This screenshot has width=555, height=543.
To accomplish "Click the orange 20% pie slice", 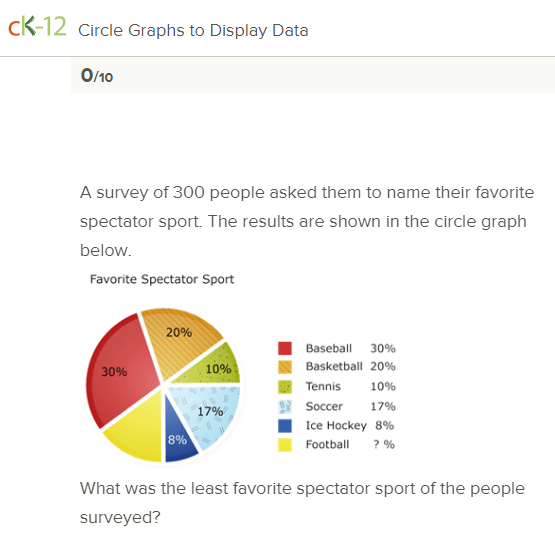I will point(179,336).
